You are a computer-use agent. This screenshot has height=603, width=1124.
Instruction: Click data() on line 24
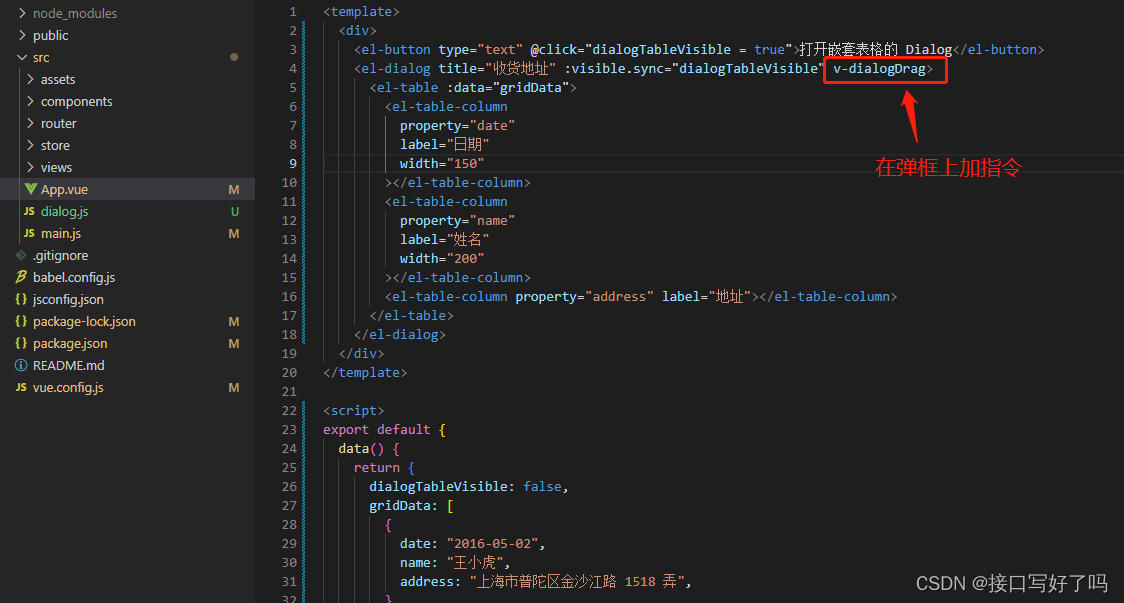pos(361,449)
